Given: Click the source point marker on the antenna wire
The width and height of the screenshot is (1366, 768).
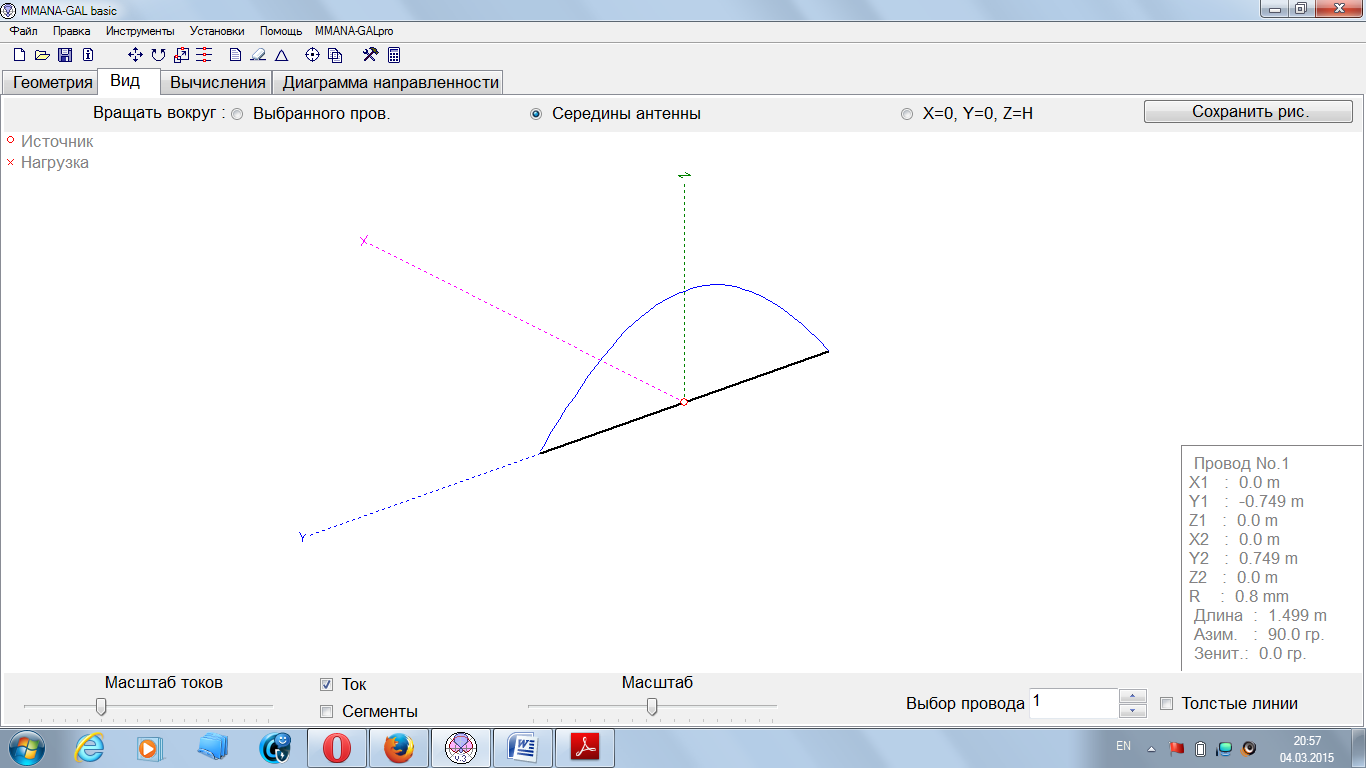Looking at the screenshot, I should click(684, 402).
